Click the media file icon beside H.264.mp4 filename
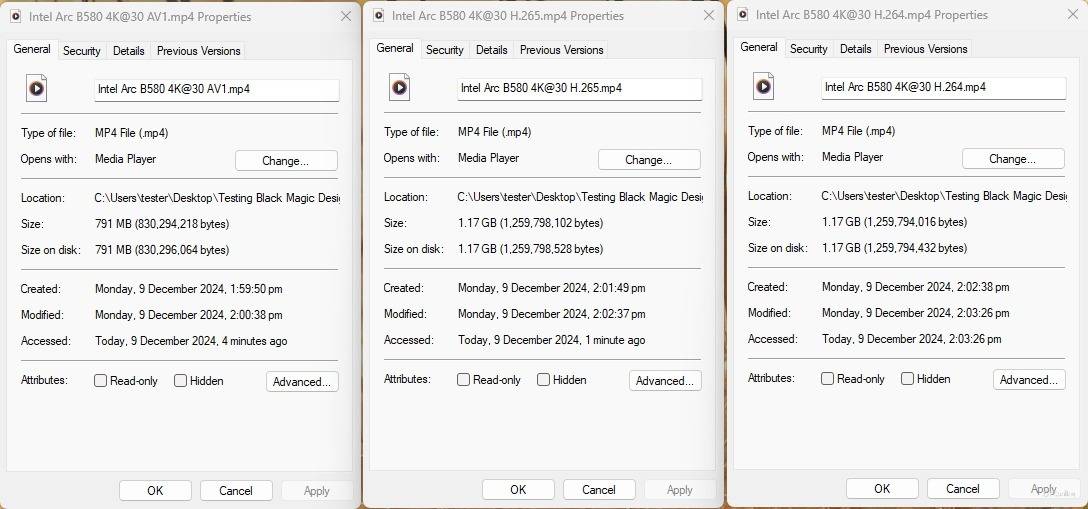The width and height of the screenshot is (1088, 509). click(x=763, y=87)
